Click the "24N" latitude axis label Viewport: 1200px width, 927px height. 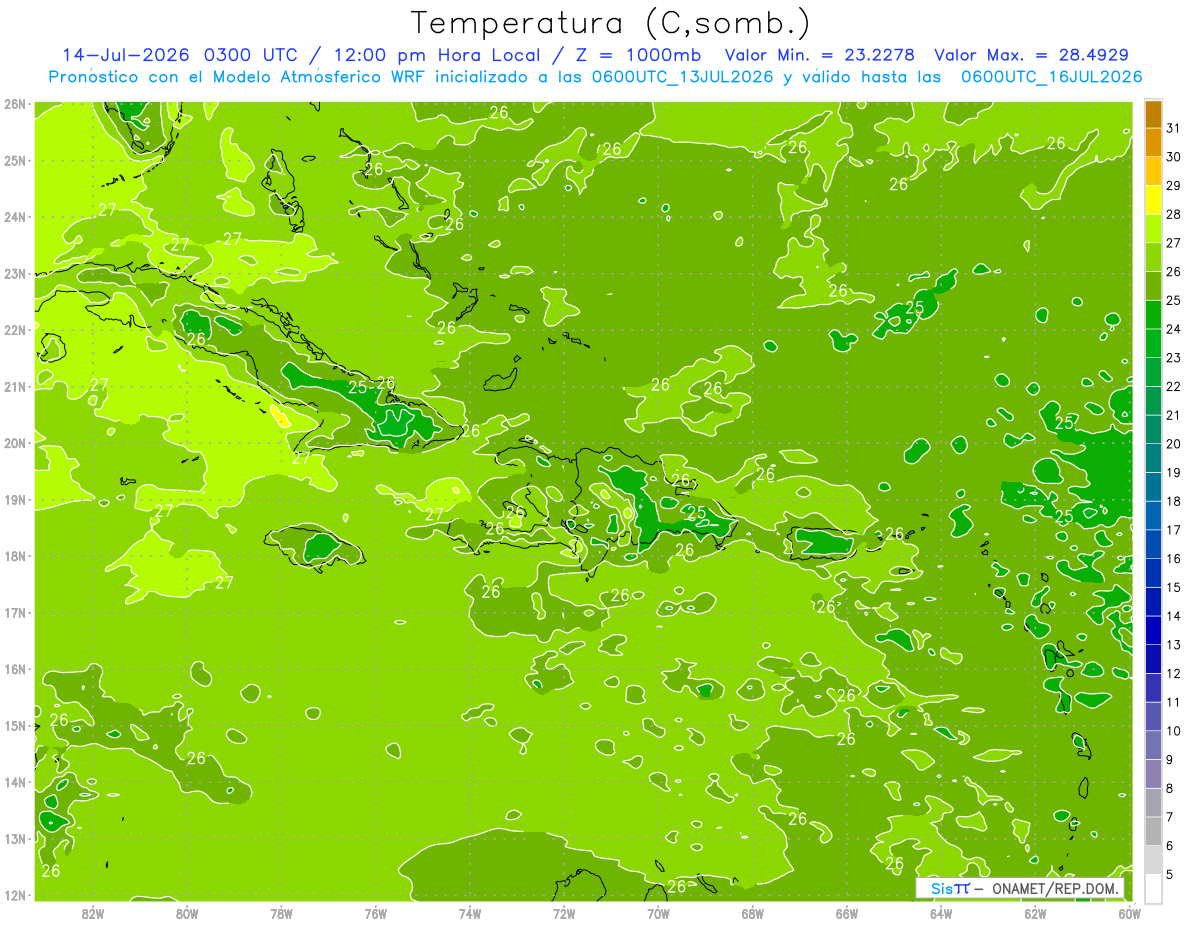[x=15, y=217]
